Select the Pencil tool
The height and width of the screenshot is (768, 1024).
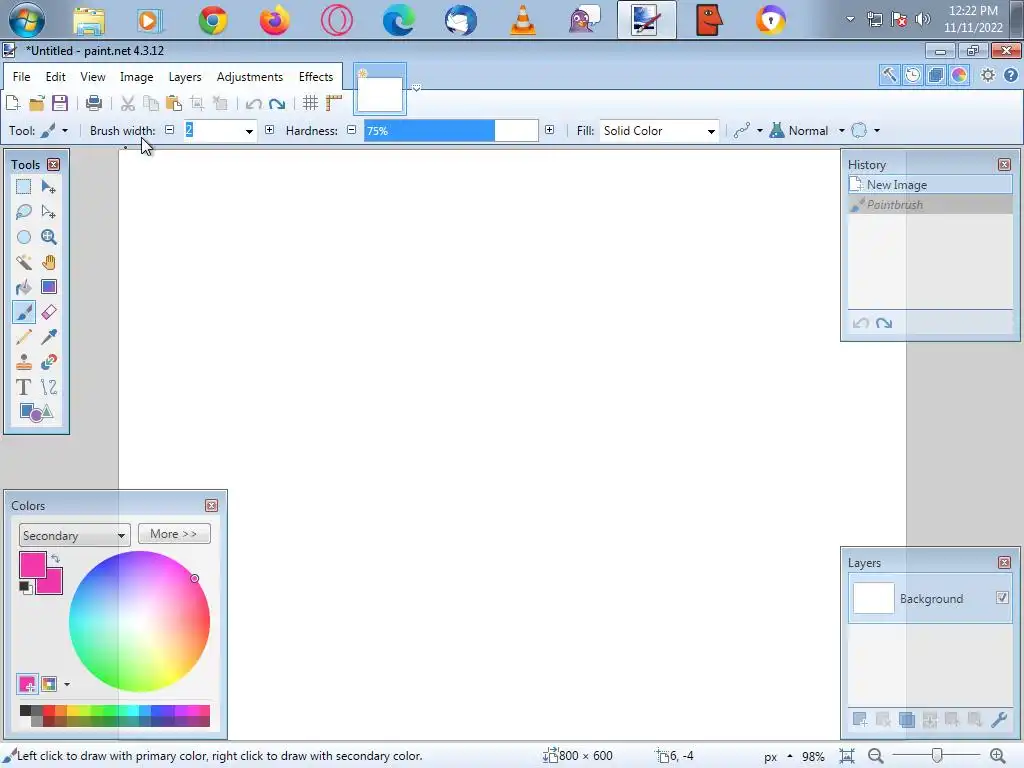click(24, 337)
